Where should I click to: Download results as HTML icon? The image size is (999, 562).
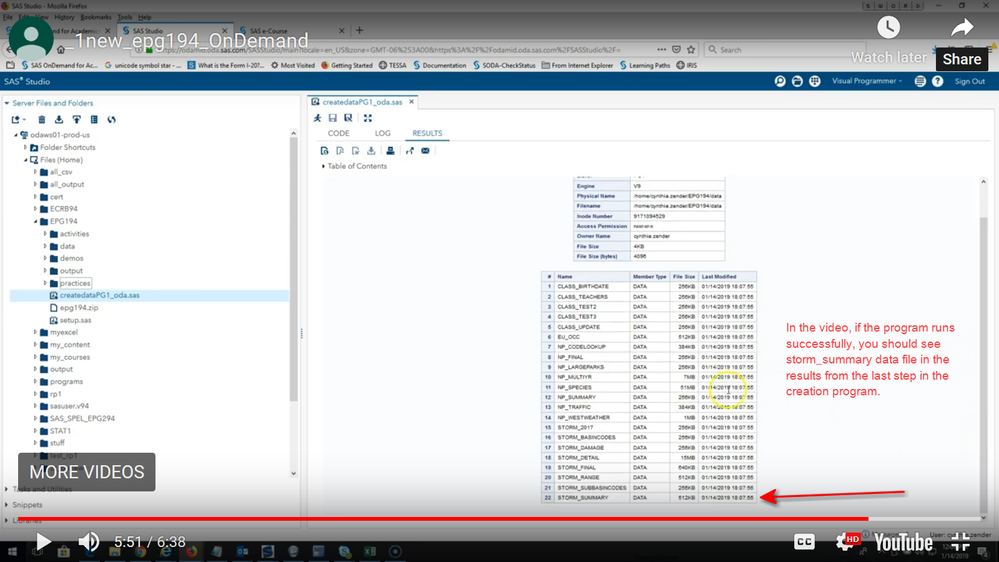click(324, 151)
